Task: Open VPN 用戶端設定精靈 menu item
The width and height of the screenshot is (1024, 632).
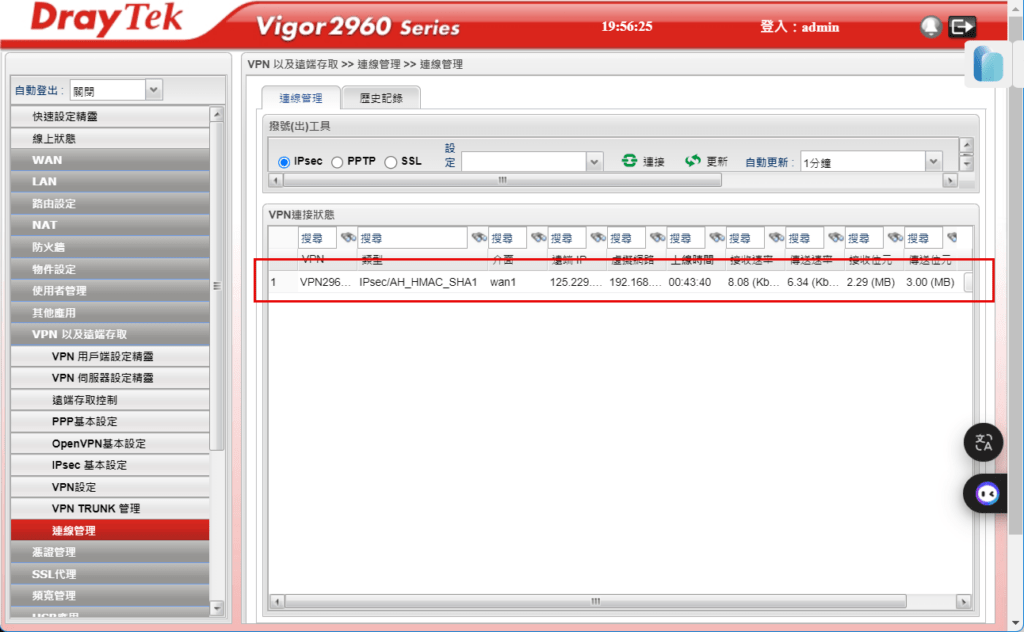Action: tap(110, 356)
